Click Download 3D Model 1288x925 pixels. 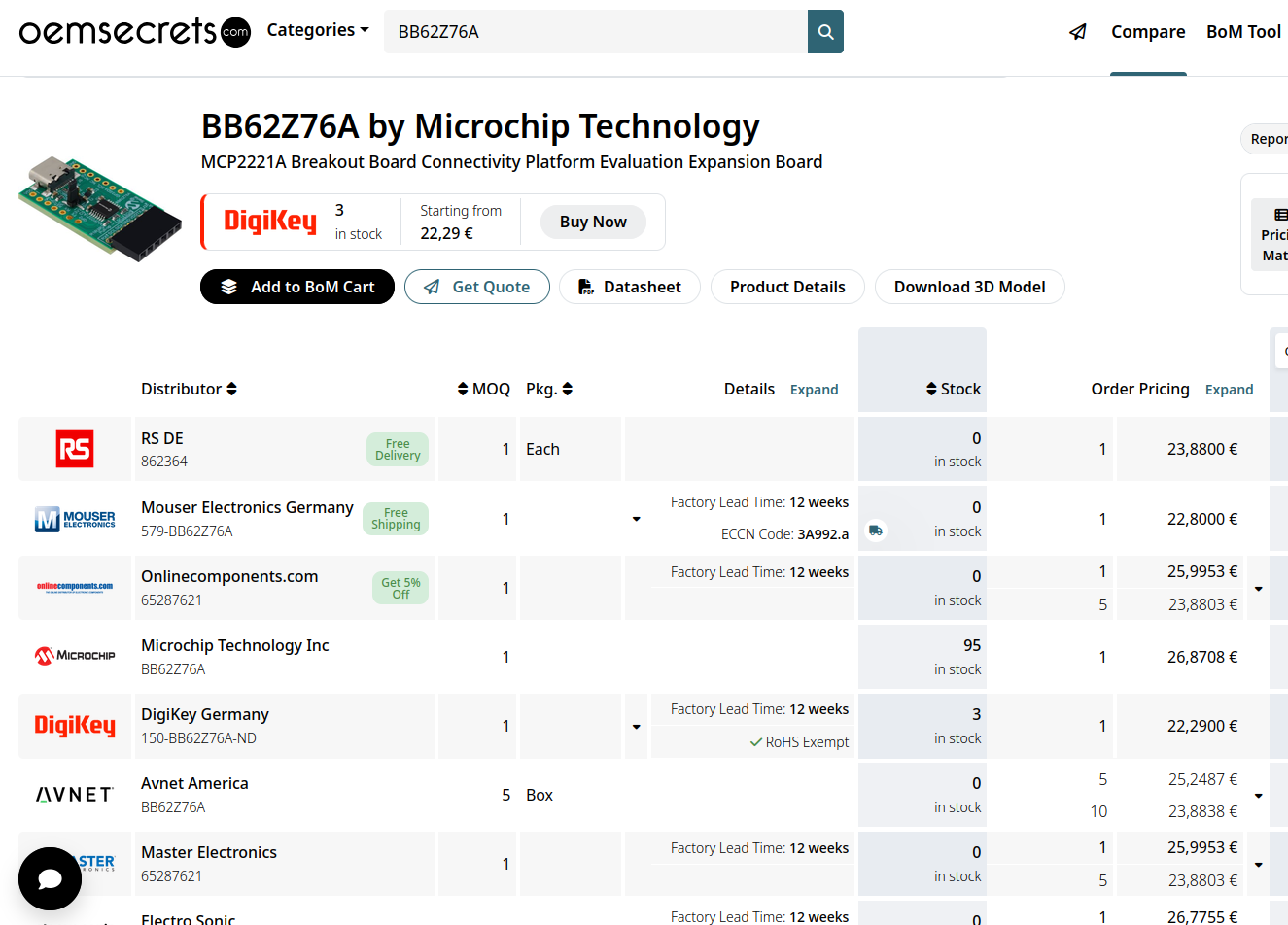click(970, 287)
